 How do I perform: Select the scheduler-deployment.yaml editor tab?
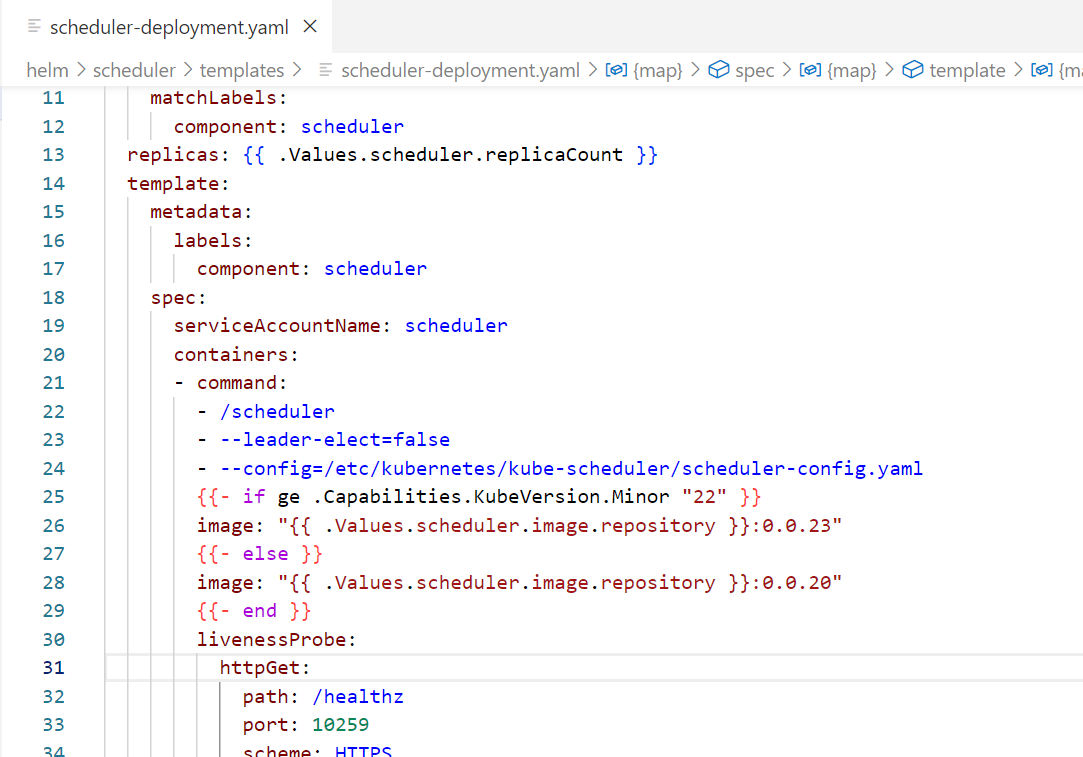pyautogui.click(x=166, y=27)
